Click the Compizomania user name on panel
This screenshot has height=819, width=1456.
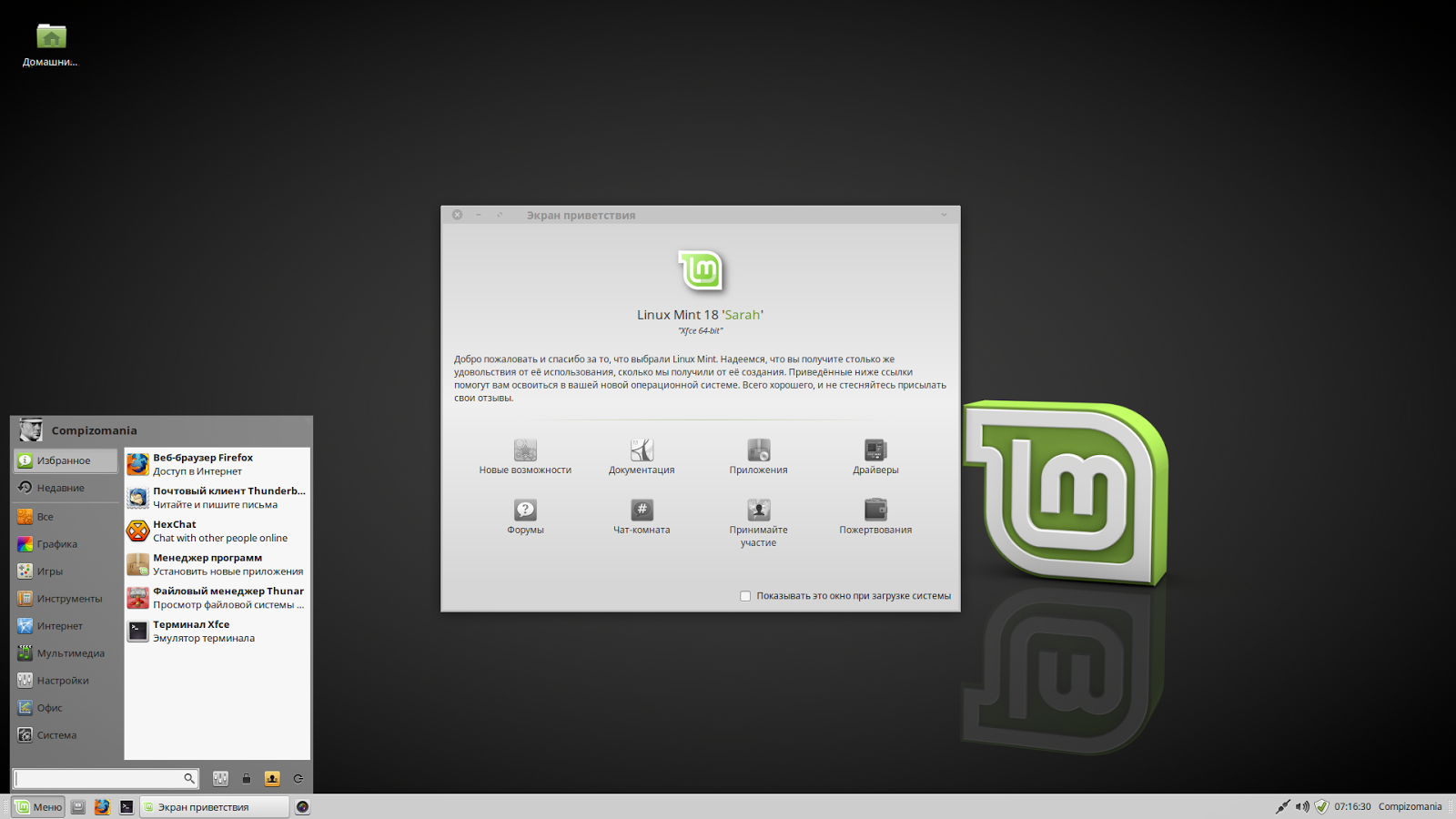click(1410, 807)
